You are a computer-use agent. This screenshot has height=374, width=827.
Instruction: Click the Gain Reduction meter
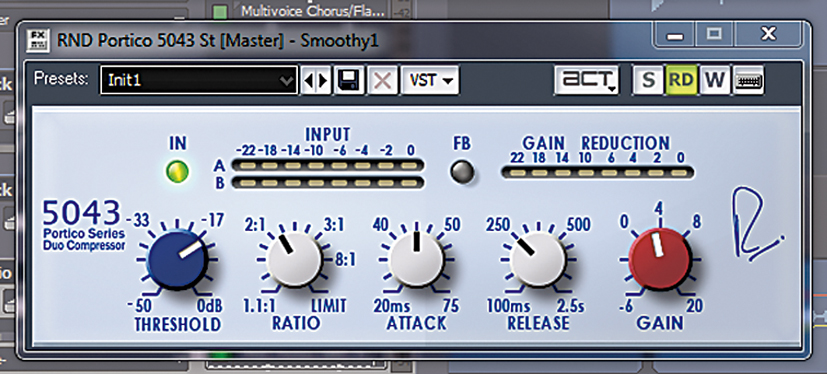pyautogui.click(x=598, y=172)
